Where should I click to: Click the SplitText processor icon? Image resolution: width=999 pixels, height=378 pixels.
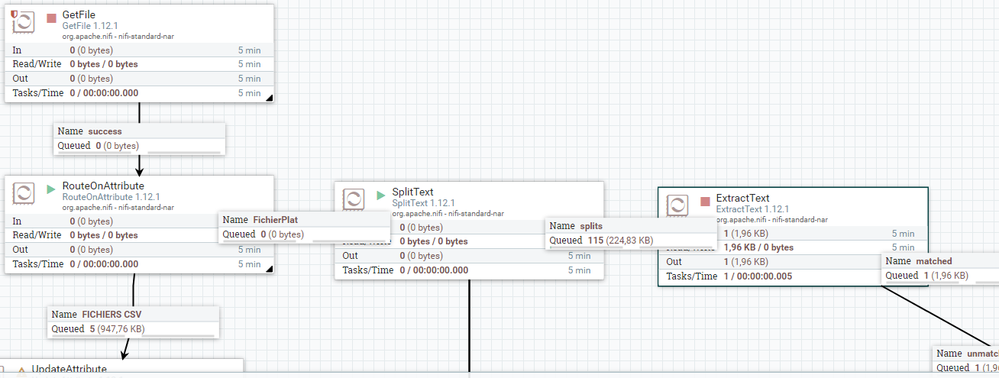[x=354, y=199]
